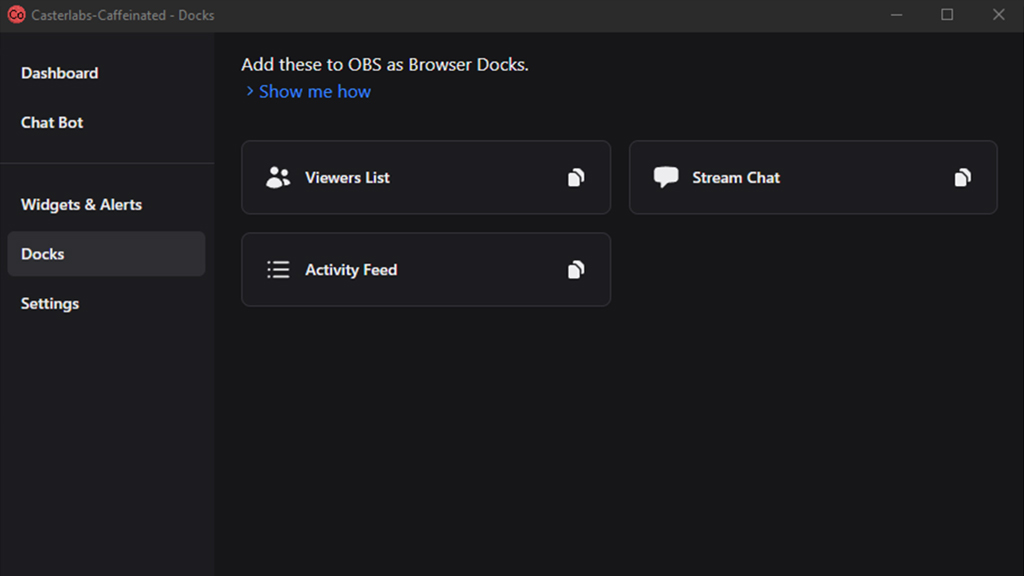Click the window title 'Casterlabs-Caffeinated - Docks'
1024x576 pixels.
123,15
